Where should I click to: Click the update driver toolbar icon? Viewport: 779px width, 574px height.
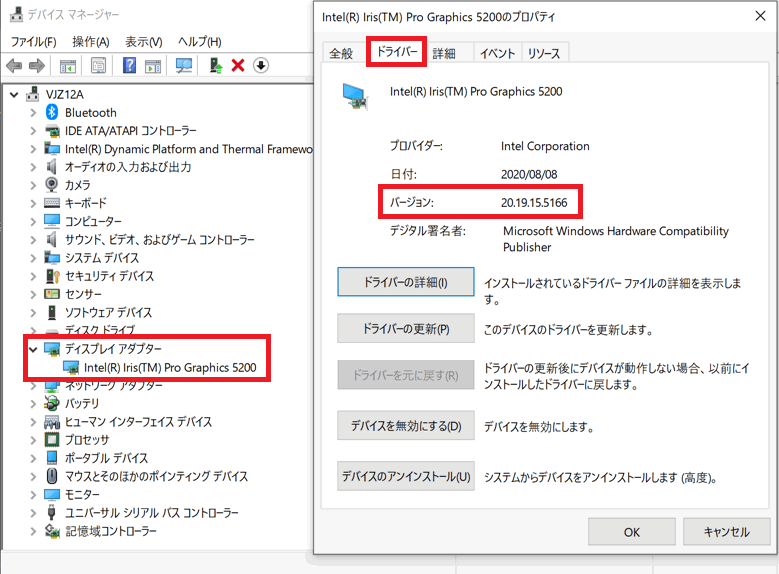pyautogui.click(x=216, y=66)
